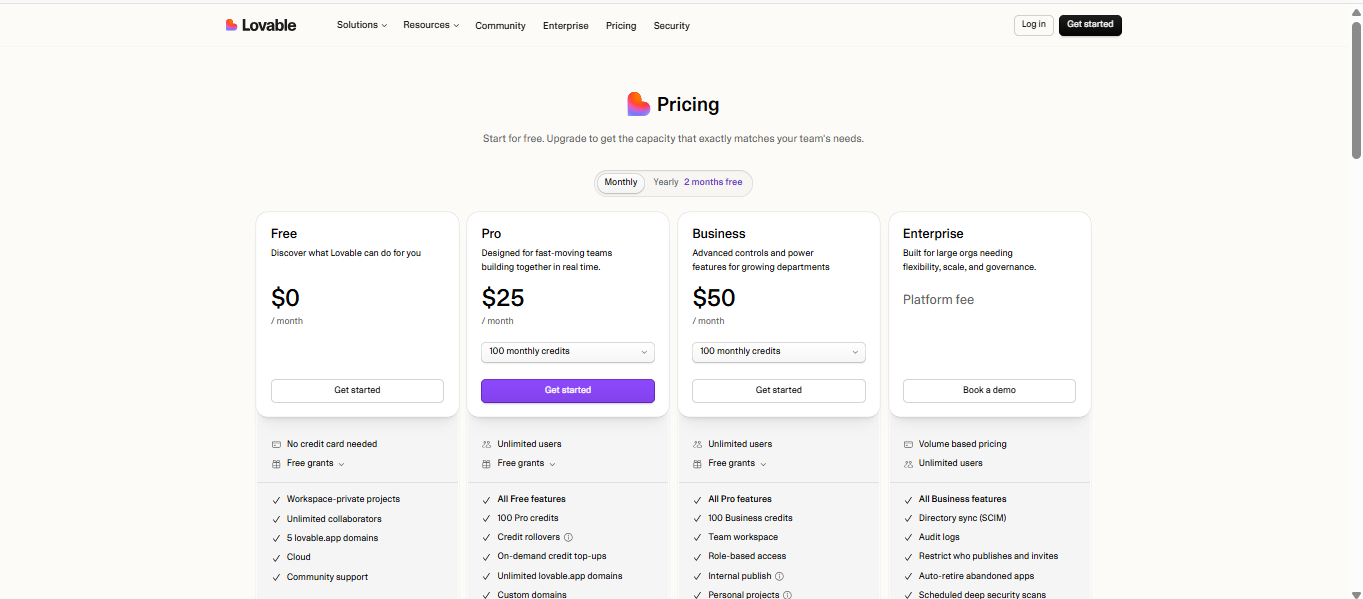Select Monthly billing toggle
Screen dimensions: 1363x599
(x=621, y=182)
